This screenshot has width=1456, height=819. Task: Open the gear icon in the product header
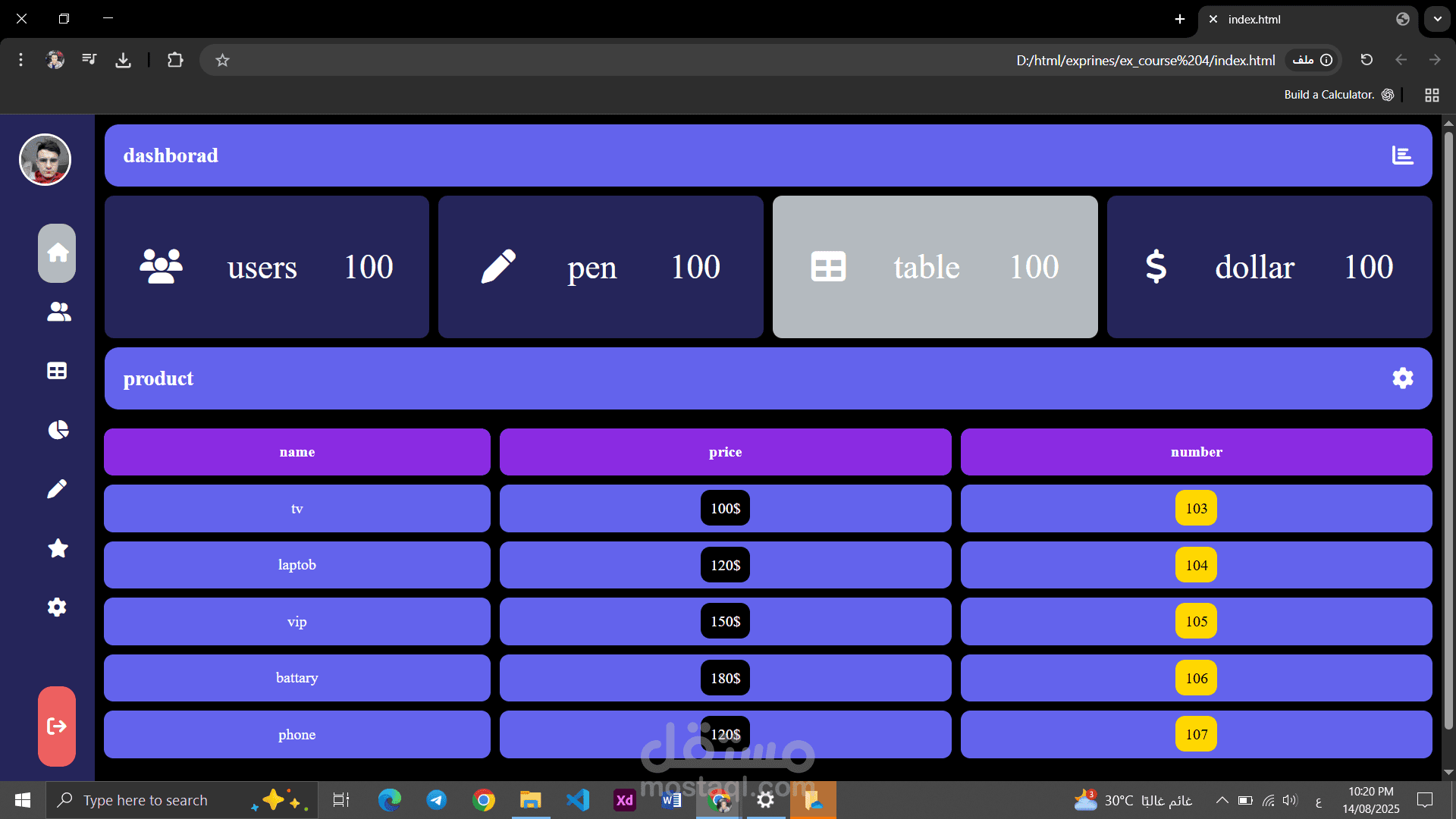click(x=1403, y=378)
